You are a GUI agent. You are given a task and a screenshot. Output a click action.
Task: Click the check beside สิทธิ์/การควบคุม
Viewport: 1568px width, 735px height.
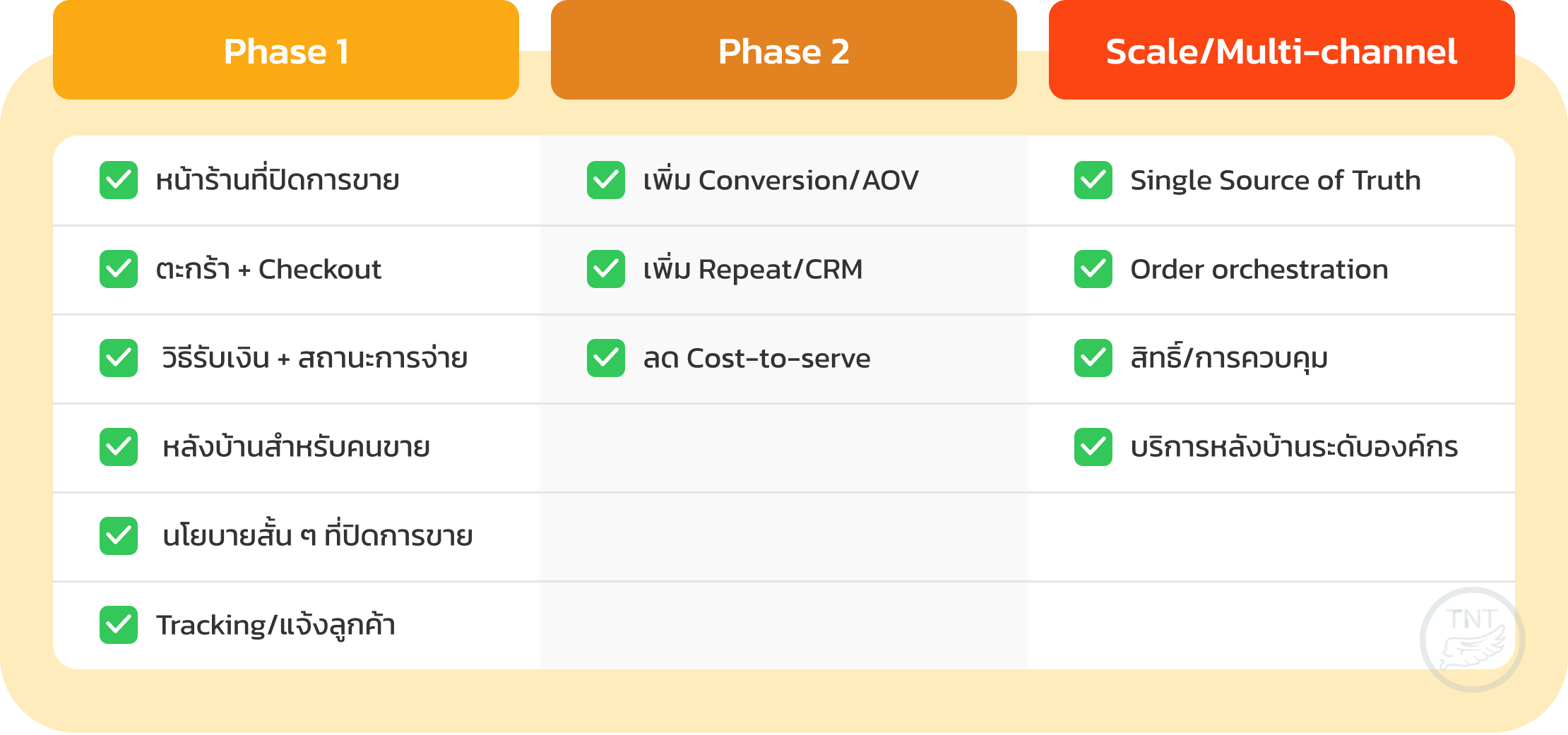point(1093,358)
